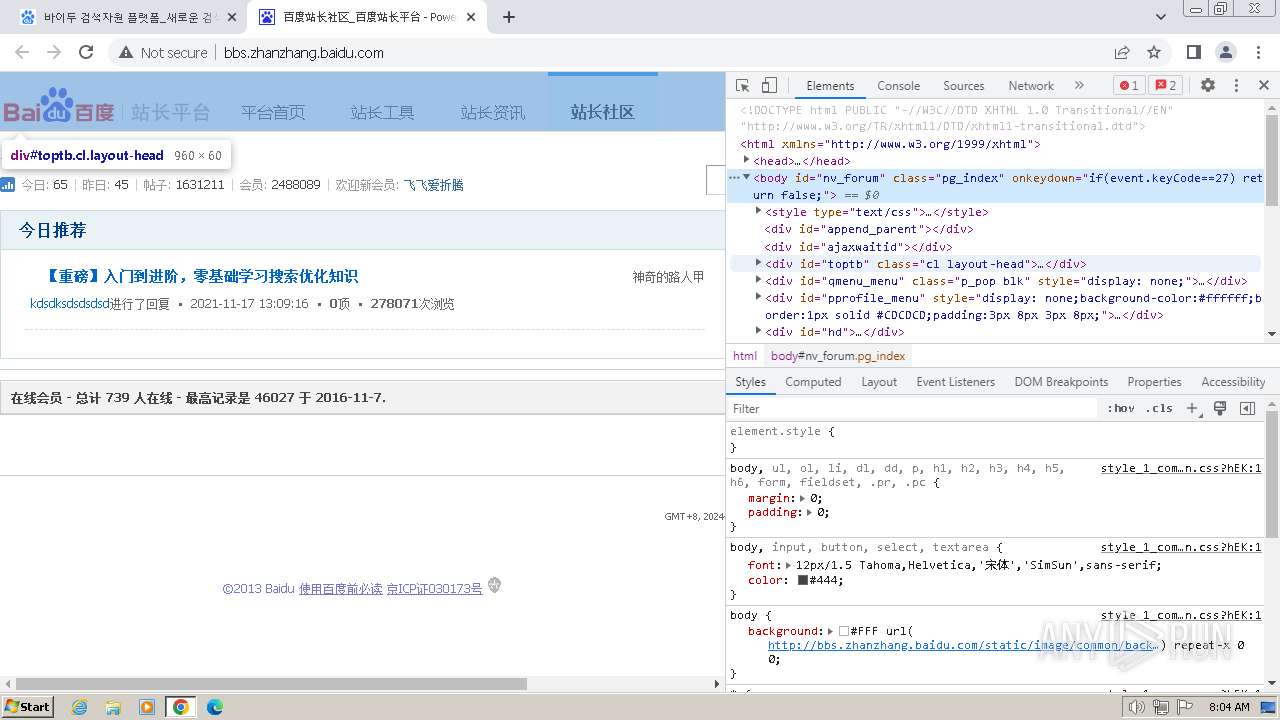
Task: Open DevTools three-dot customize menu
Action: pos(1236,86)
